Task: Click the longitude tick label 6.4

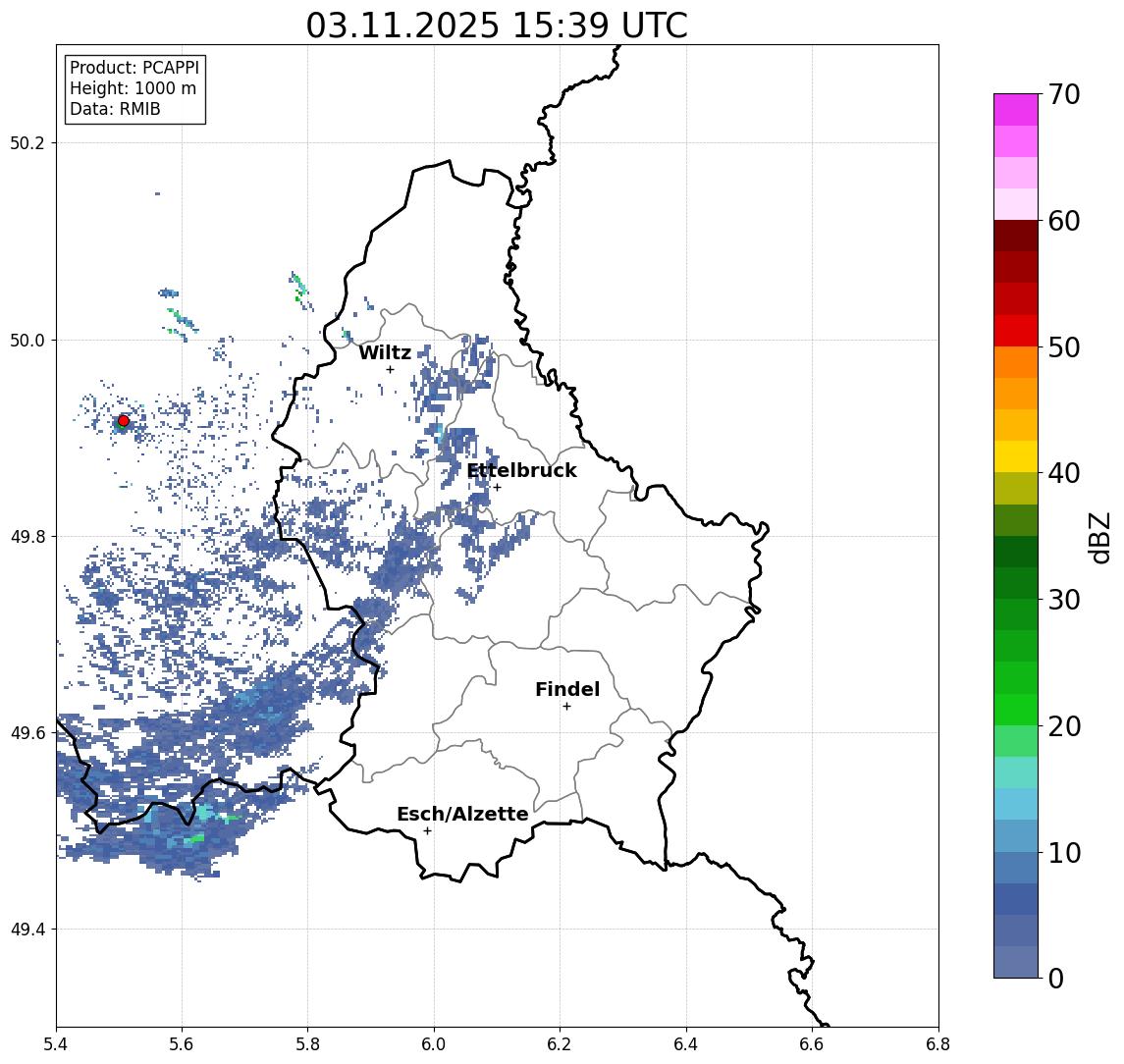Action: (x=687, y=1044)
